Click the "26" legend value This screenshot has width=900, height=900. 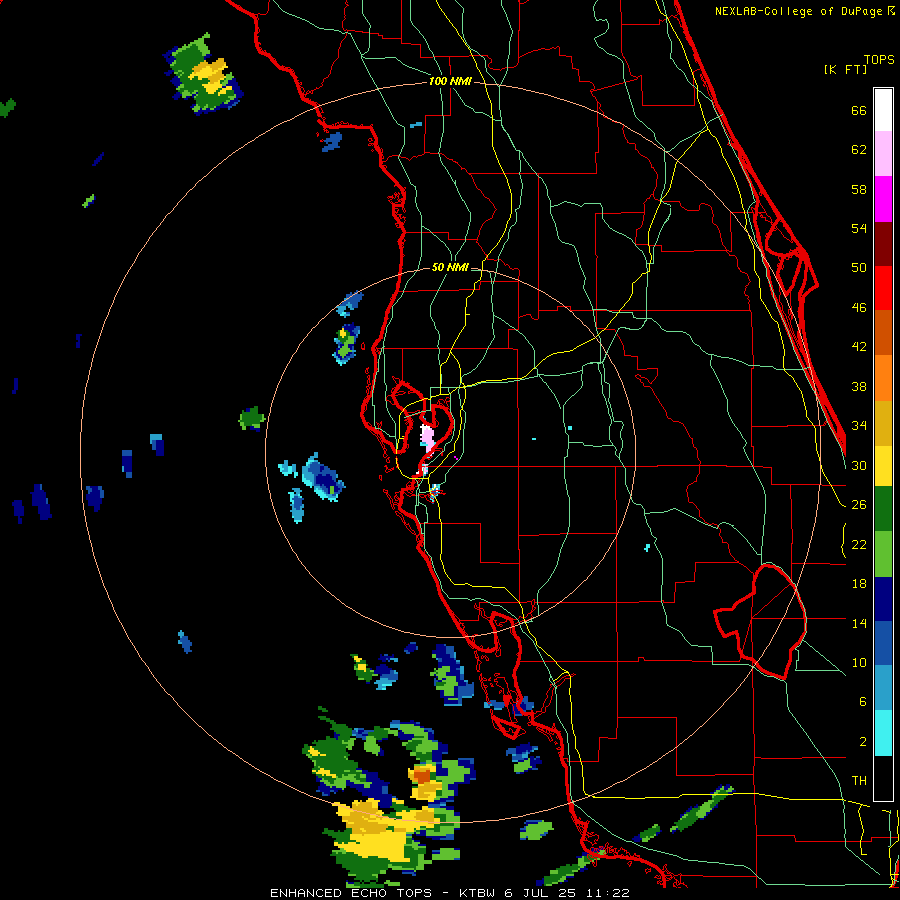(x=859, y=505)
